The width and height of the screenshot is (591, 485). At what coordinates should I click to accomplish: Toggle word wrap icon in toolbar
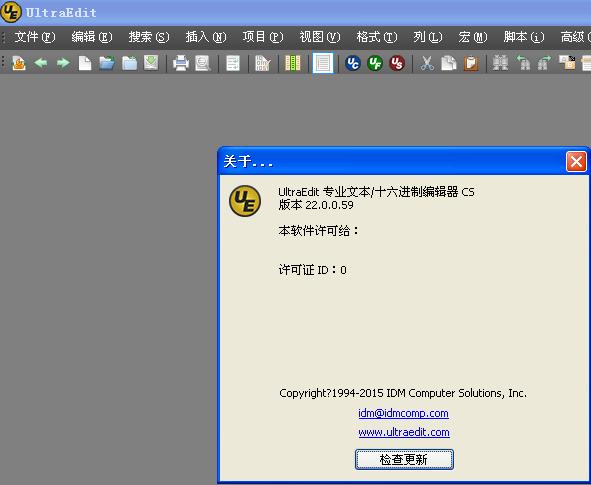point(233,63)
